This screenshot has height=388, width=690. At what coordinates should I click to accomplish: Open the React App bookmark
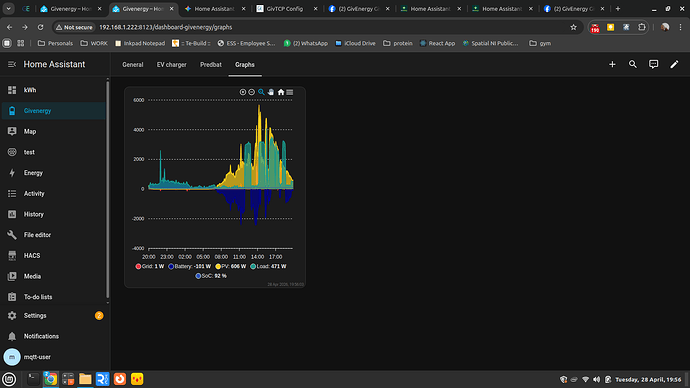437,43
